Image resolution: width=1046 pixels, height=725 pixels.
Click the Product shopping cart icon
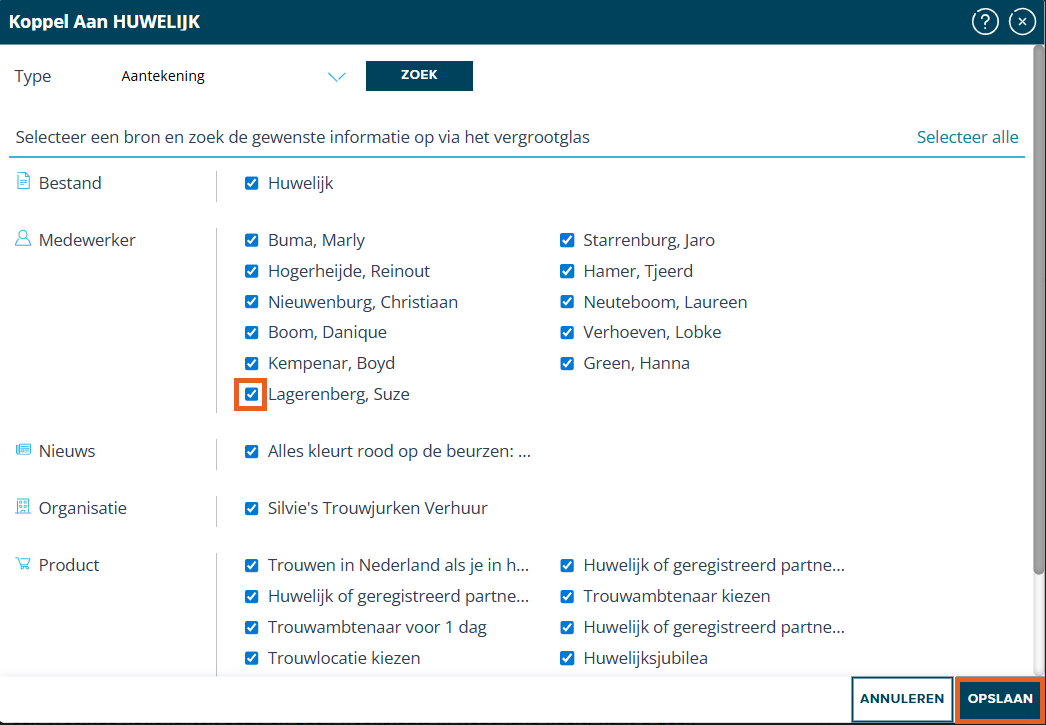point(24,564)
